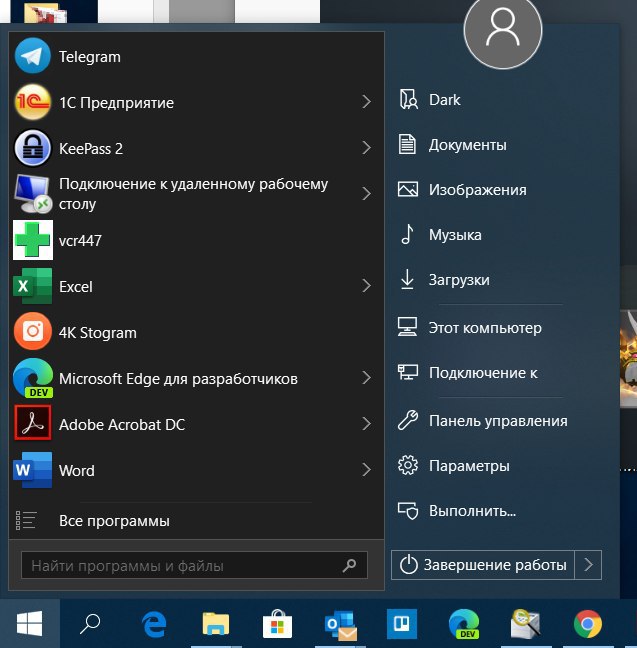Click the Windows Start button on taskbar
Image resolution: width=637 pixels, height=648 pixels.
click(x=29, y=623)
